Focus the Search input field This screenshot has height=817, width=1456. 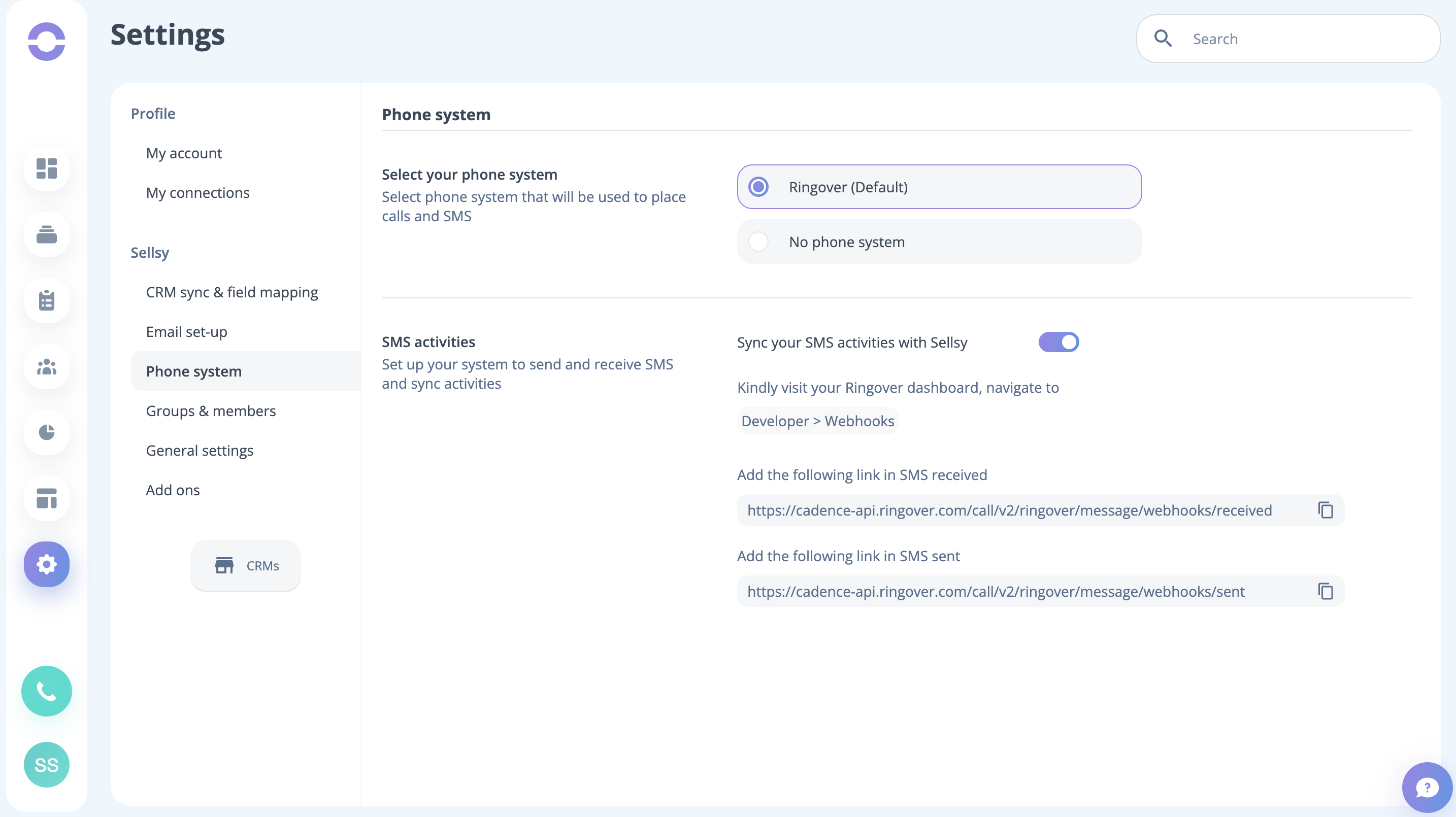(x=1288, y=39)
